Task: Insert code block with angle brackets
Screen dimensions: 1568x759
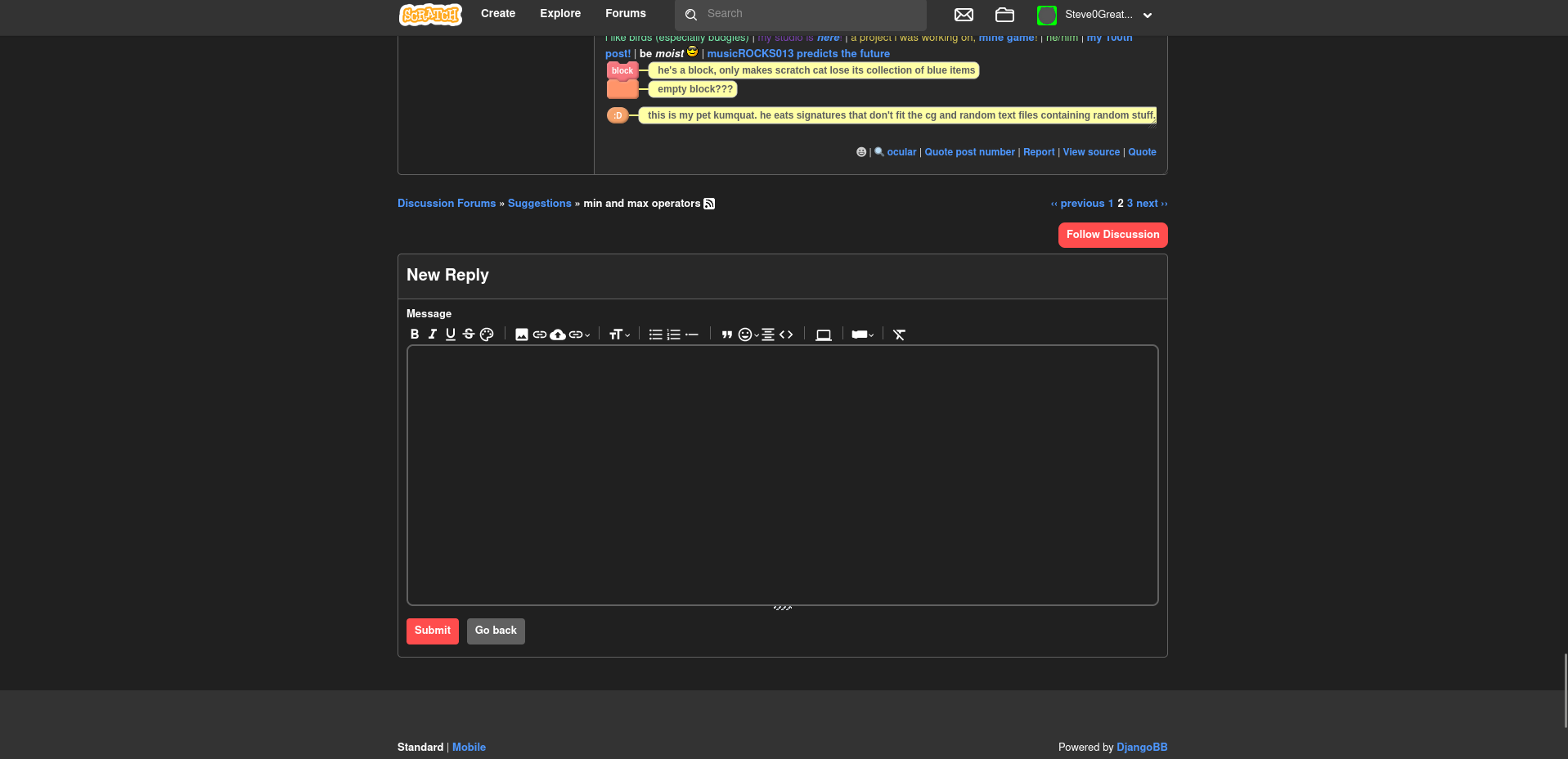Action: (x=786, y=335)
